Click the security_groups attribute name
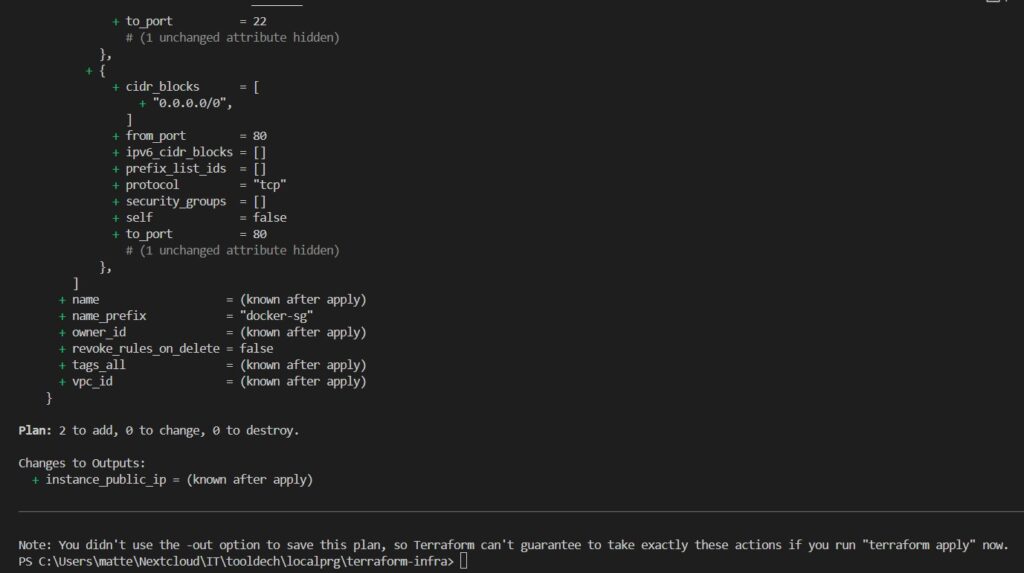The image size is (1024, 573). point(176,201)
